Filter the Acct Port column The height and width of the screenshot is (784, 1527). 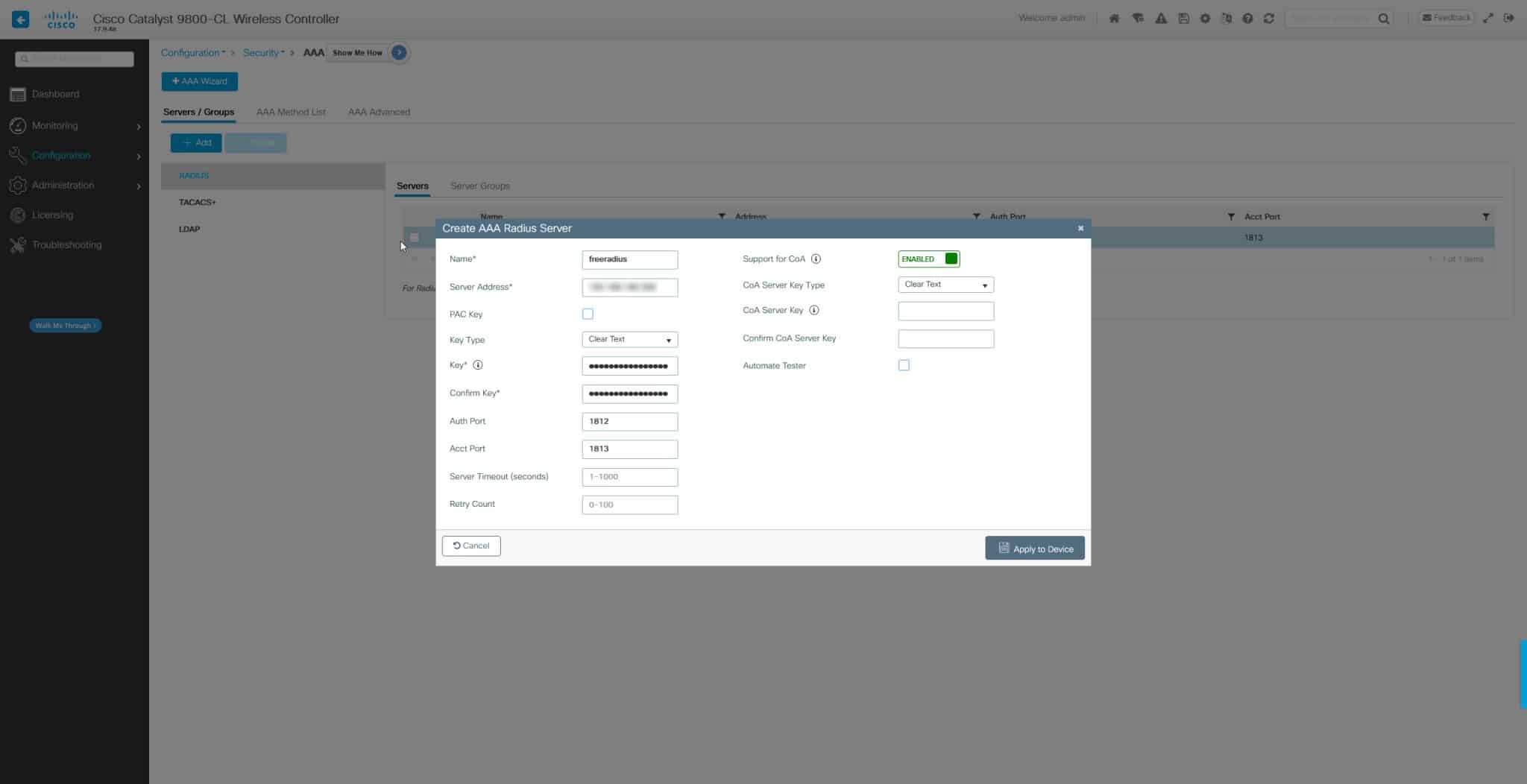1486,217
